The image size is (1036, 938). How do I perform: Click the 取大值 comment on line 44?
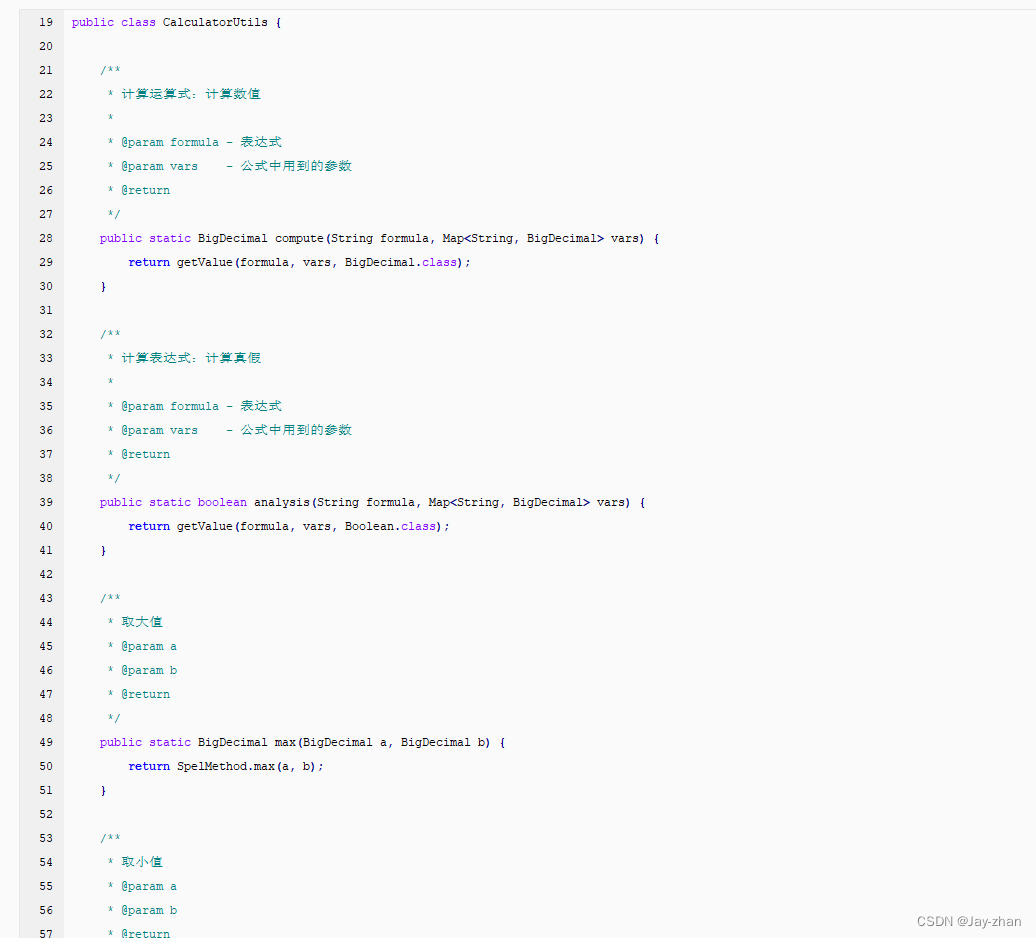click(x=141, y=622)
